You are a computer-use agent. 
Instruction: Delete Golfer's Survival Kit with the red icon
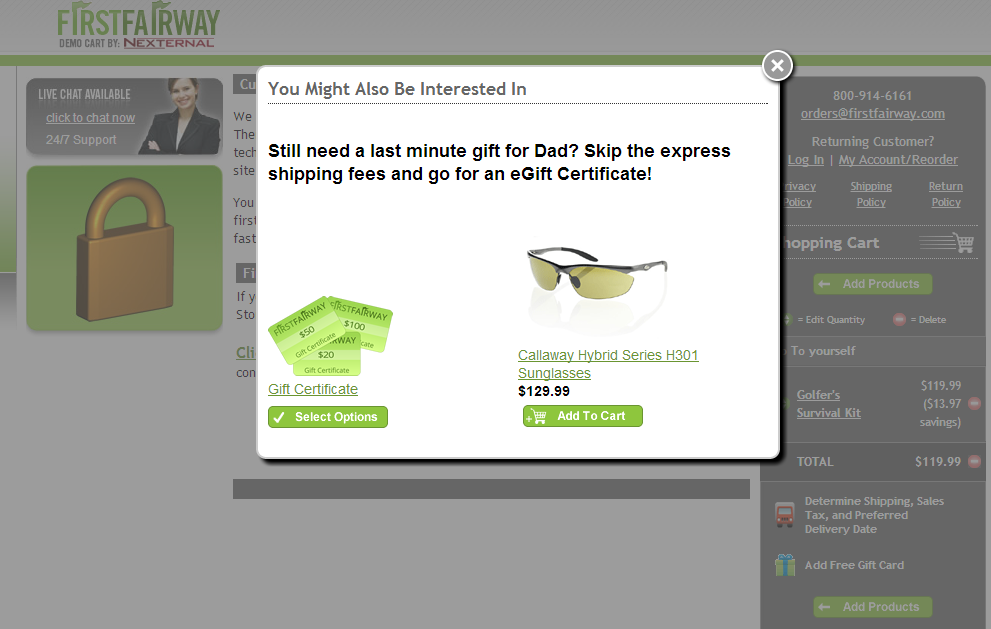[x=975, y=403]
